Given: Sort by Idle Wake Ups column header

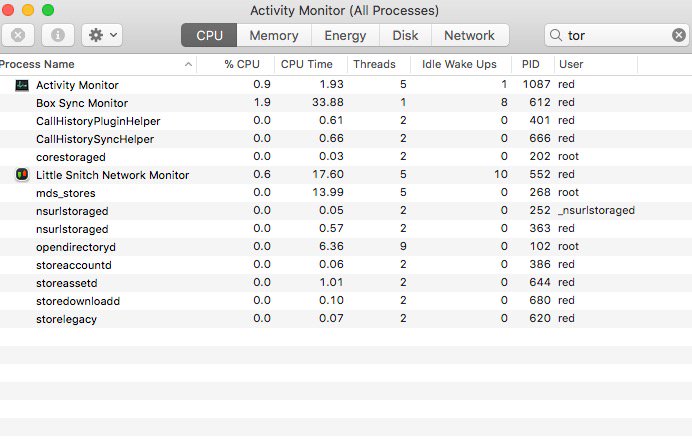Looking at the screenshot, I should coord(459,64).
